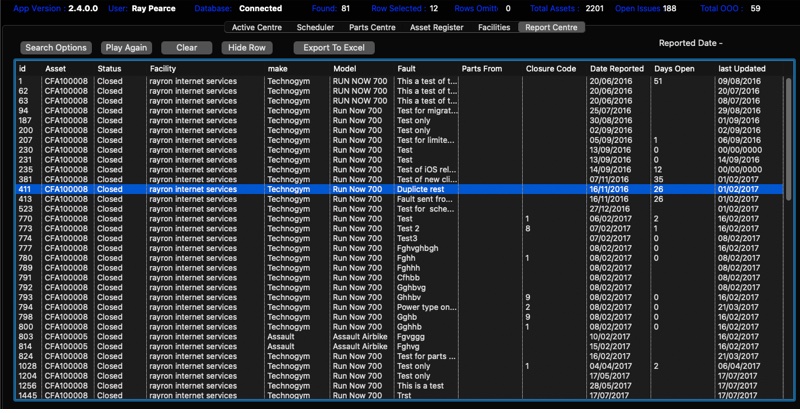Click the 'Test of iOS rel...' fault cell
Screen dimensions: 800x413
pos(427,169)
